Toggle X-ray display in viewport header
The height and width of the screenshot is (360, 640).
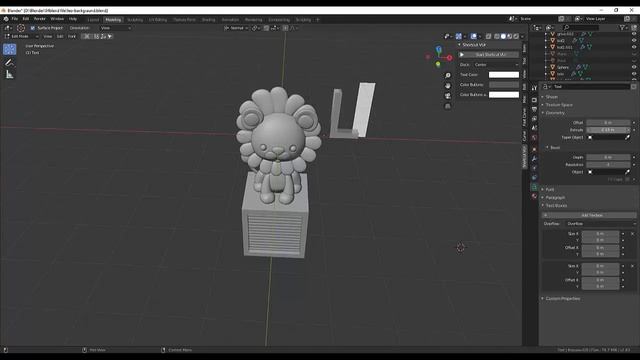(488, 36)
